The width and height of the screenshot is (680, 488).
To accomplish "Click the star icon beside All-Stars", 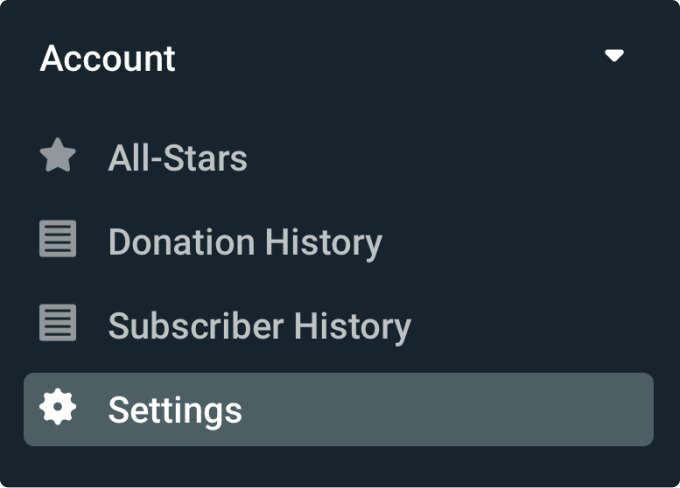I will [58, 155].
